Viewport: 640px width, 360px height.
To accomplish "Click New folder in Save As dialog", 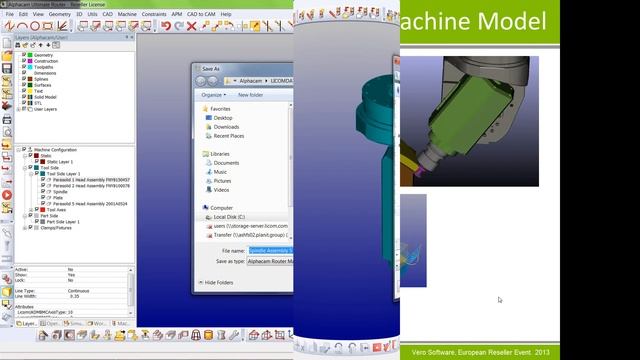I will (x=250, y=95).
